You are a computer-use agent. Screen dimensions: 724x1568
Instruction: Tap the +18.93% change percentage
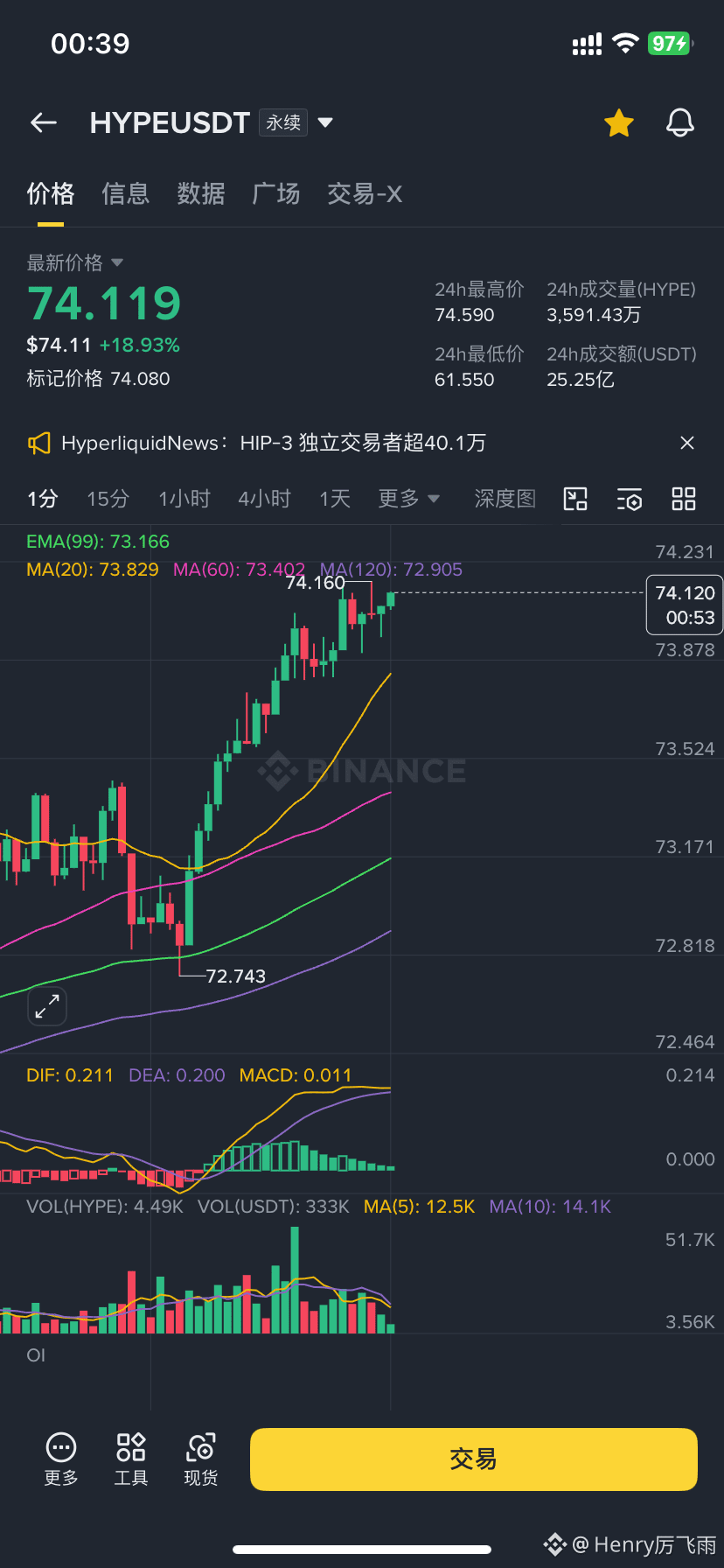coord(139,345)
